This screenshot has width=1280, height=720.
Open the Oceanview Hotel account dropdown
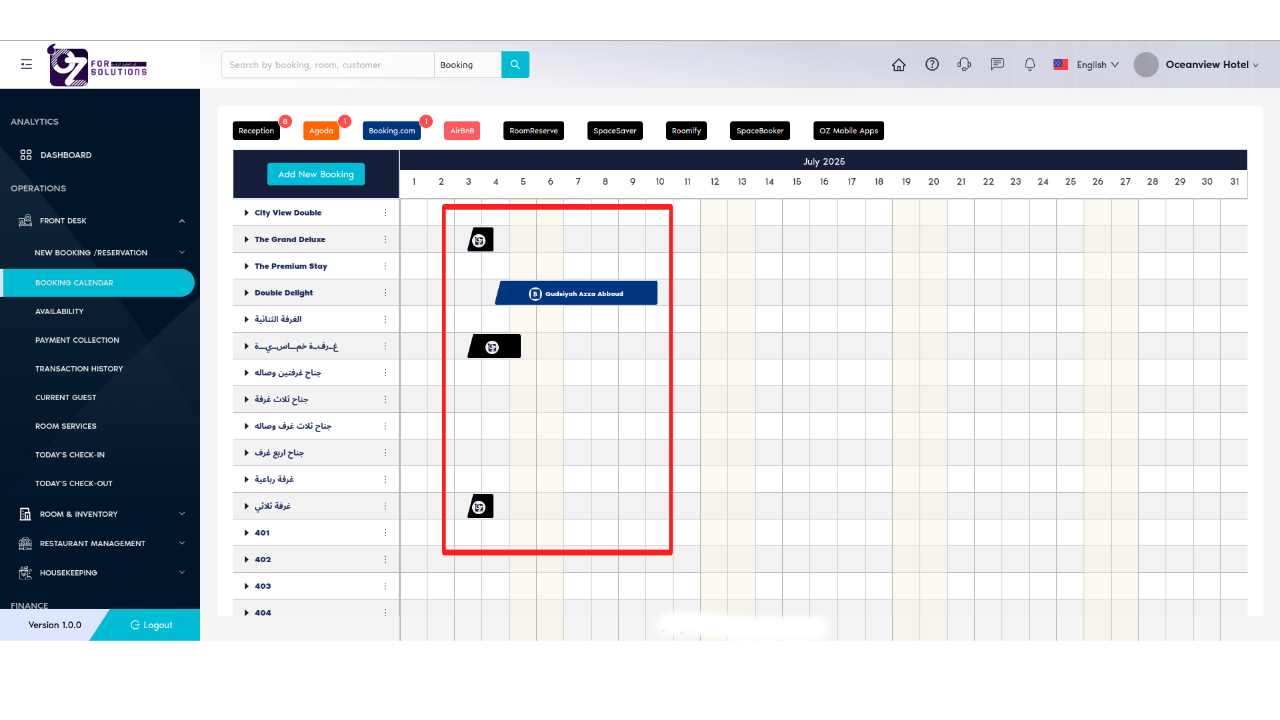1203,64
